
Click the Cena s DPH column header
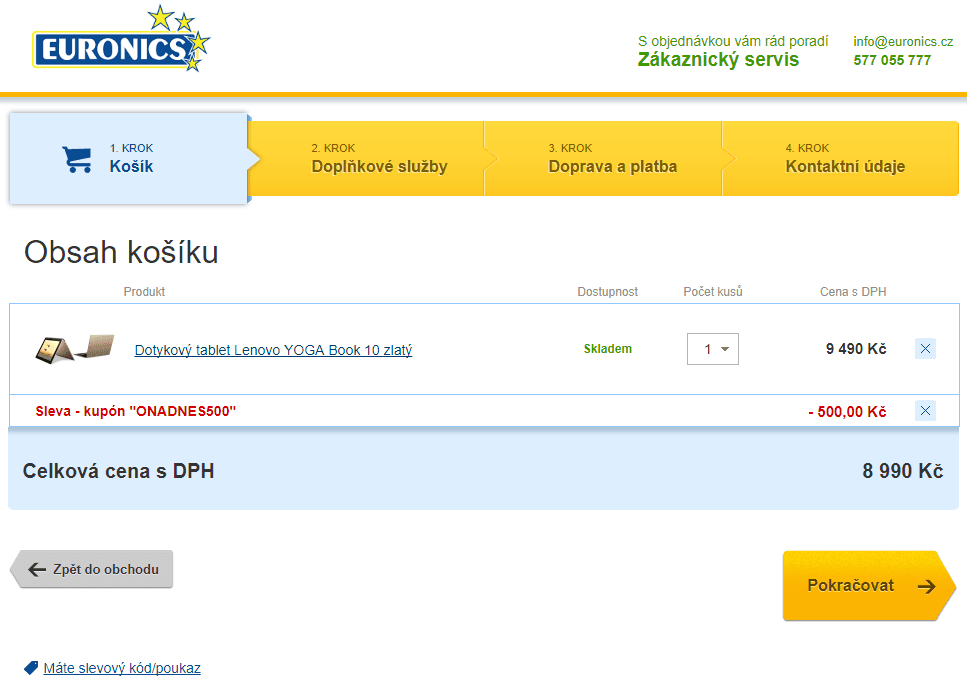pyautogui.click(x=853, y=291)
